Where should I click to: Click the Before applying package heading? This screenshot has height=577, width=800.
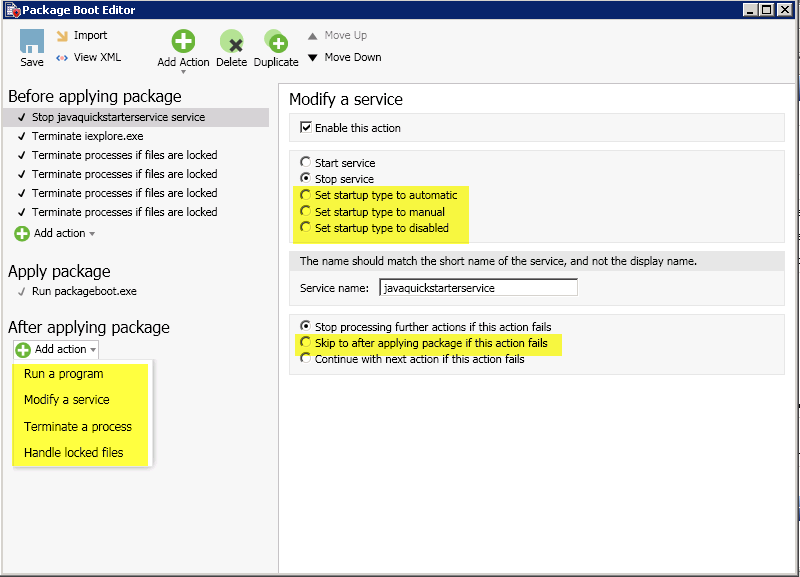(x=95, y=96)
